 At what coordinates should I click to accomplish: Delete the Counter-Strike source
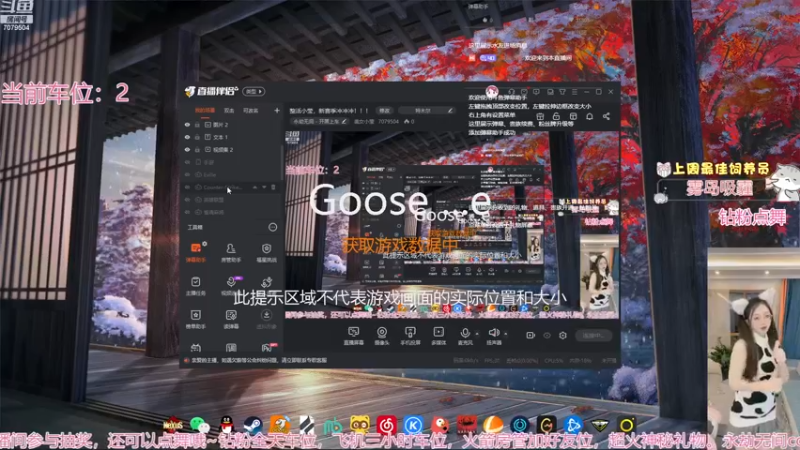click(x=273, y=187)
